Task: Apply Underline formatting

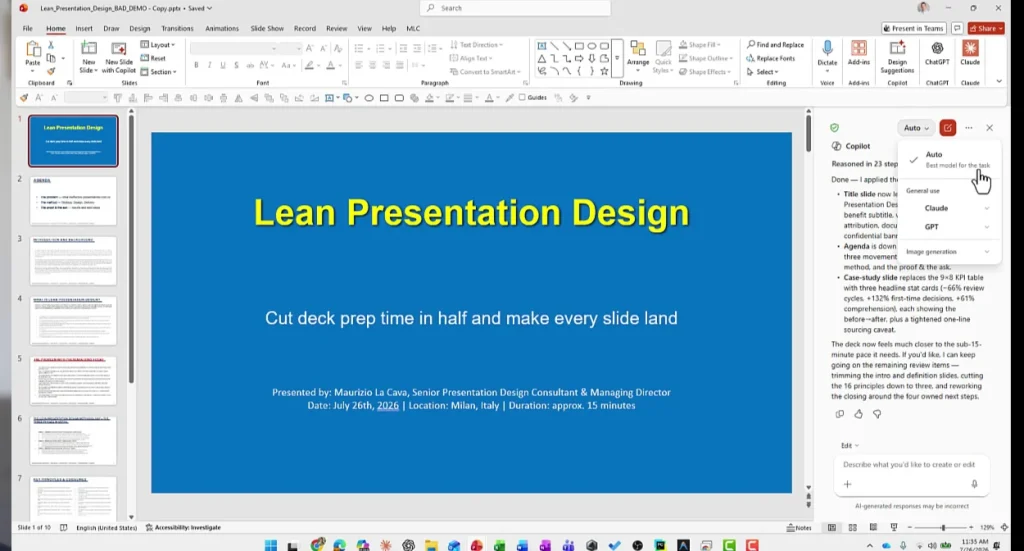Action: click(x=223, y=65)
